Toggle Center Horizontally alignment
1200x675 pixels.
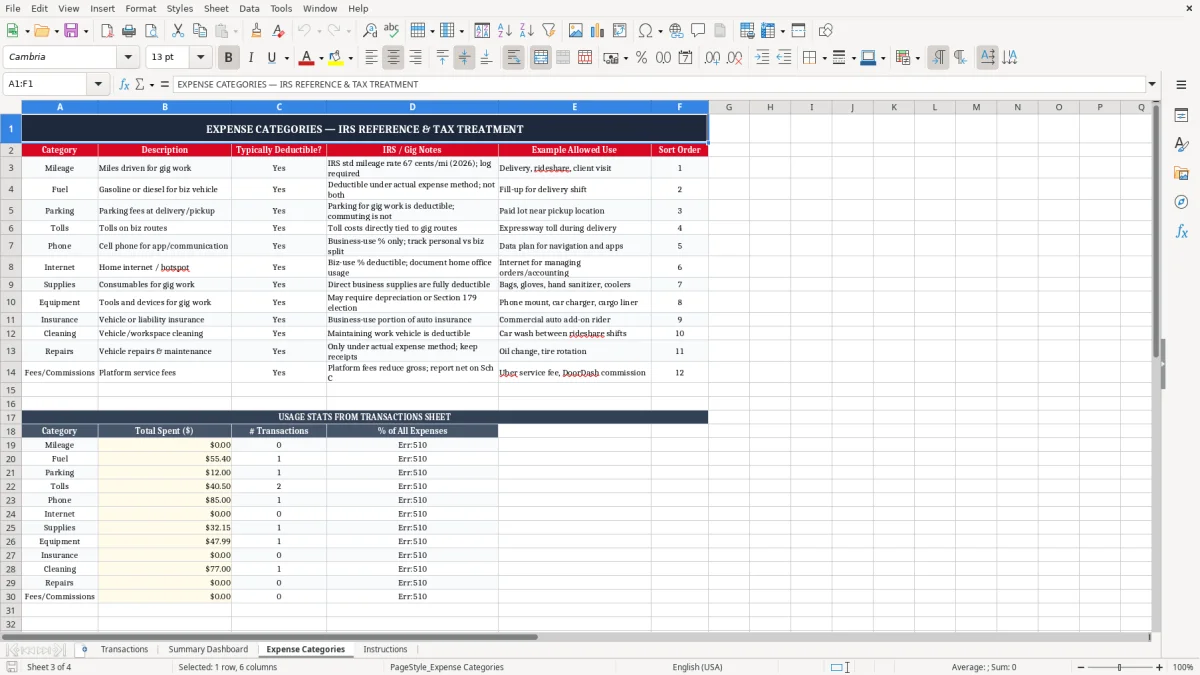click(x=393, y=58)
